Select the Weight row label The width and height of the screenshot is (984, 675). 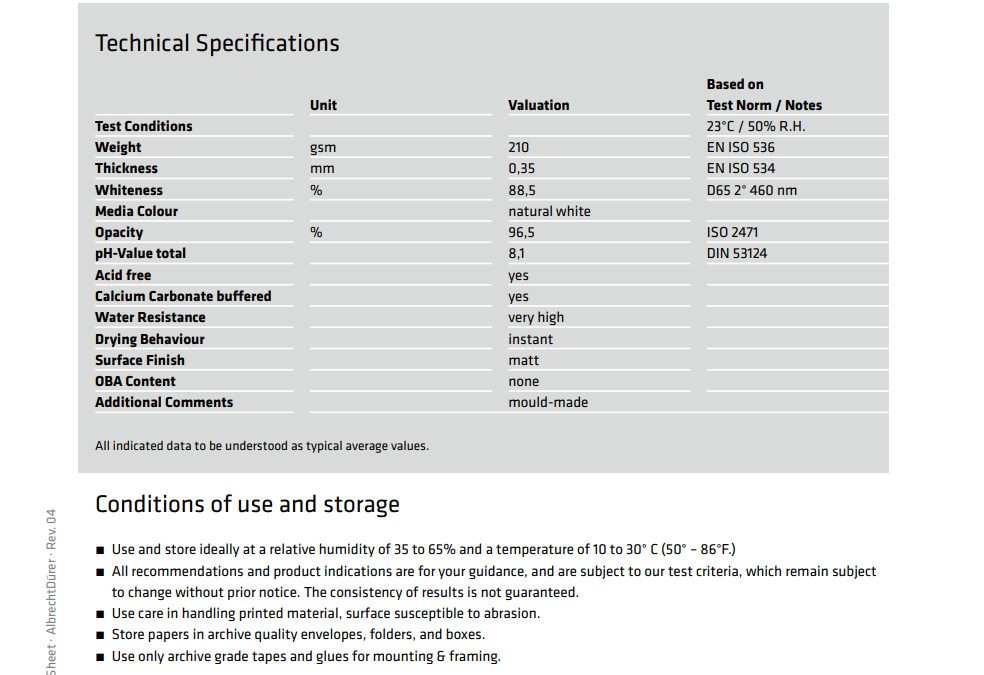click(118, 147)
